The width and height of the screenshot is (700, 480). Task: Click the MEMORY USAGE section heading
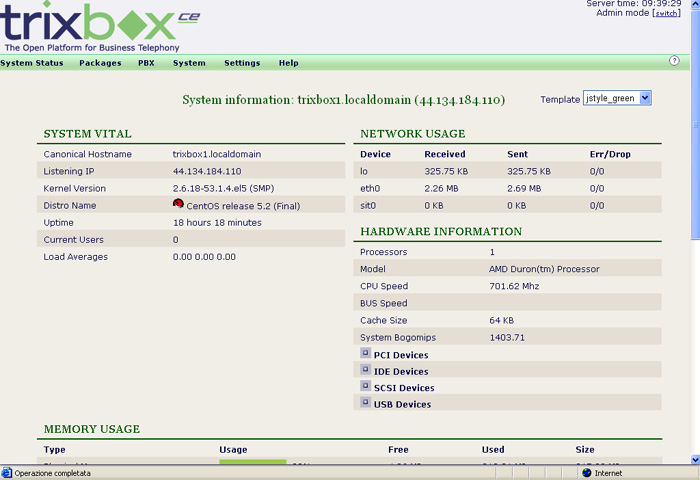pos(92,429)
